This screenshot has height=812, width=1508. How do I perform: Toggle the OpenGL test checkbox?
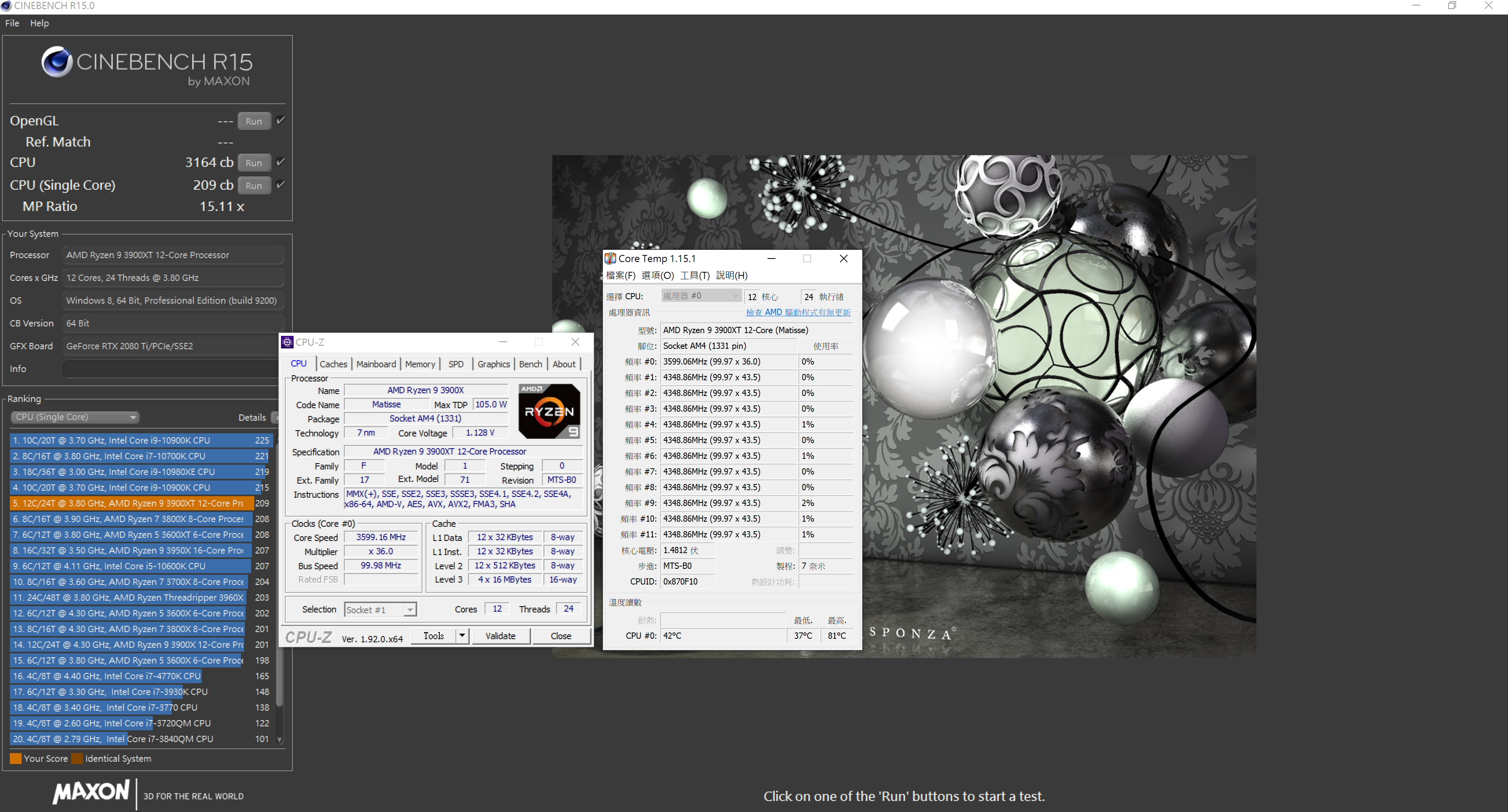tap(280, 121)
